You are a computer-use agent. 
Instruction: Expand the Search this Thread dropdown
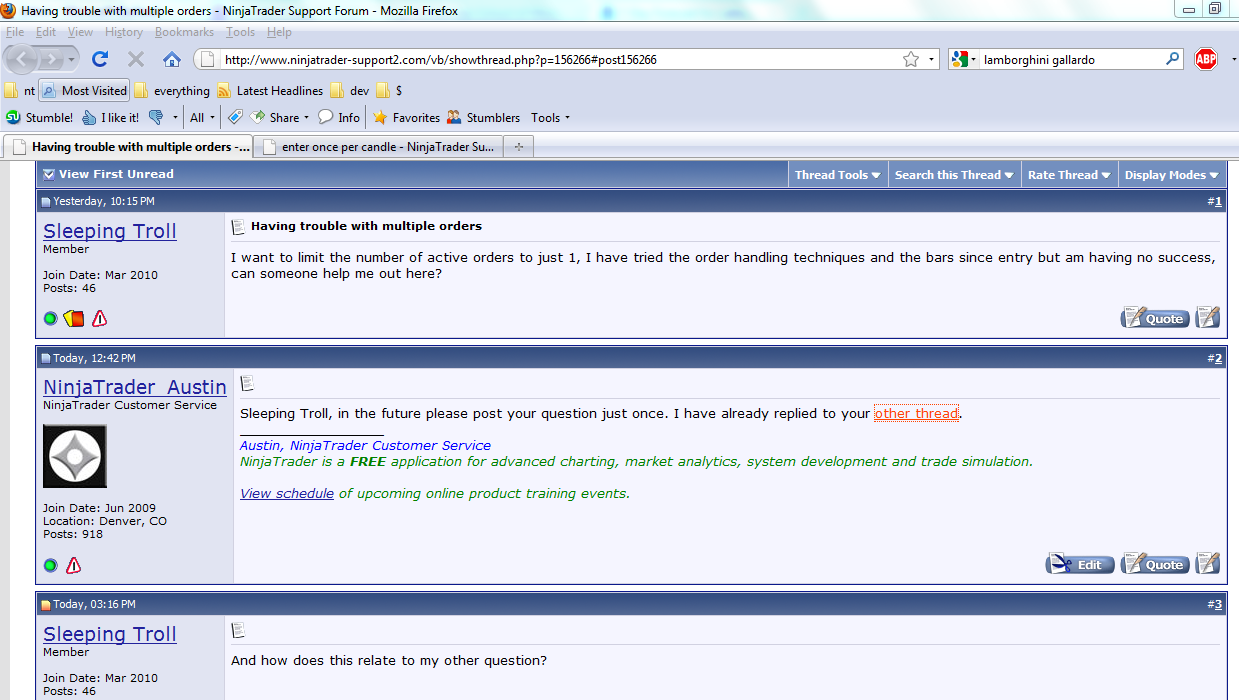954,175
